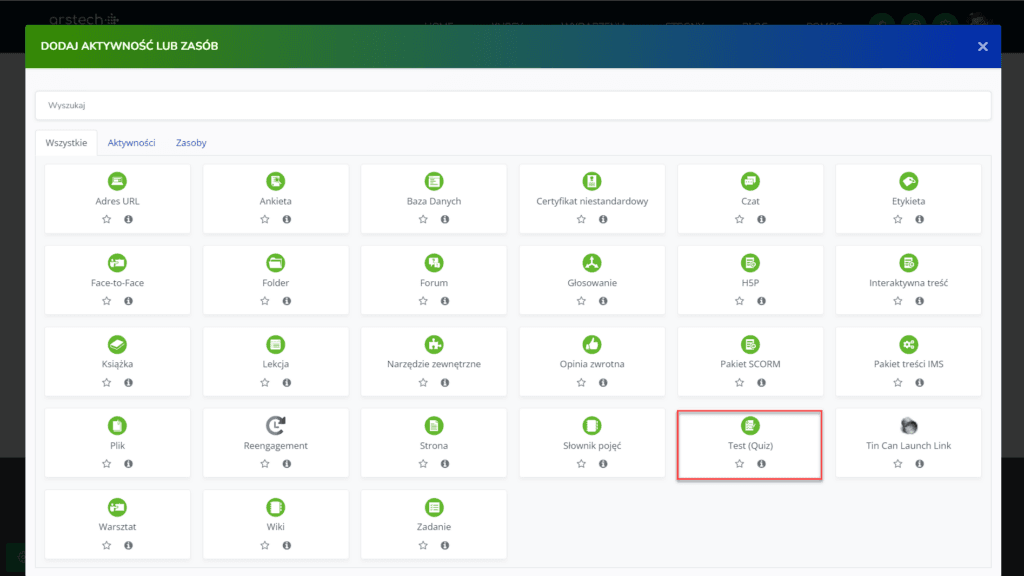The height and width of the screenshot is (576, 1024).
Task: Choose the Zadanie activity icon
Action: (434, 507)
